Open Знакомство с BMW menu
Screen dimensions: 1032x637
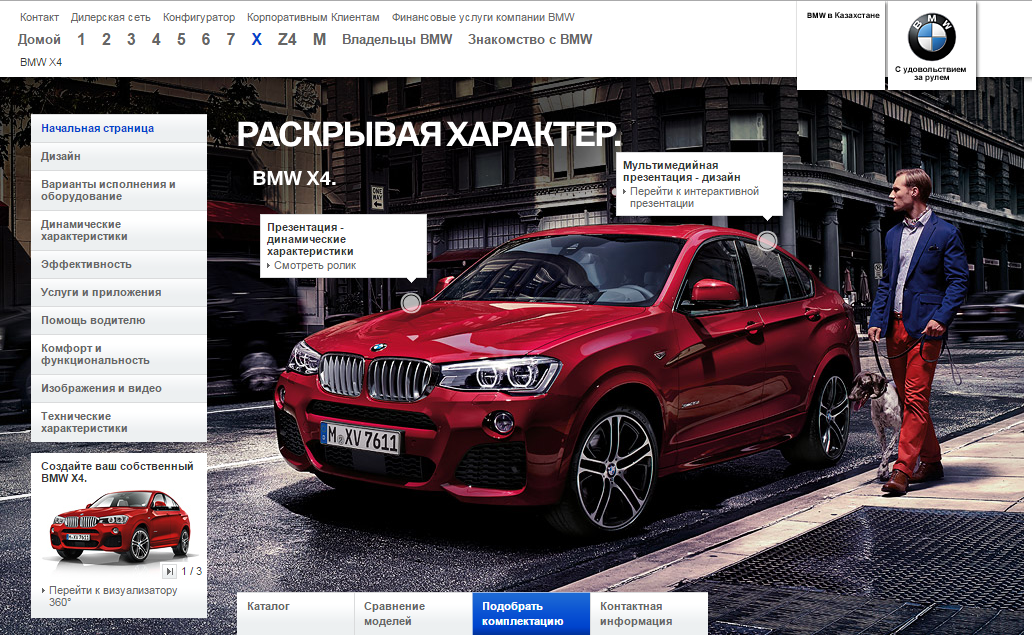(x=530, y=39)
